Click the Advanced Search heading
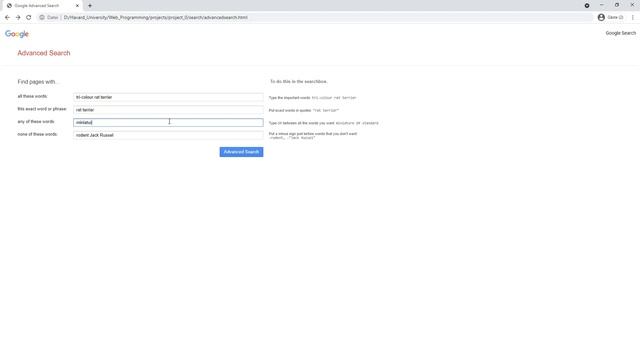This screenshot has height=360, width=640. 44,53
